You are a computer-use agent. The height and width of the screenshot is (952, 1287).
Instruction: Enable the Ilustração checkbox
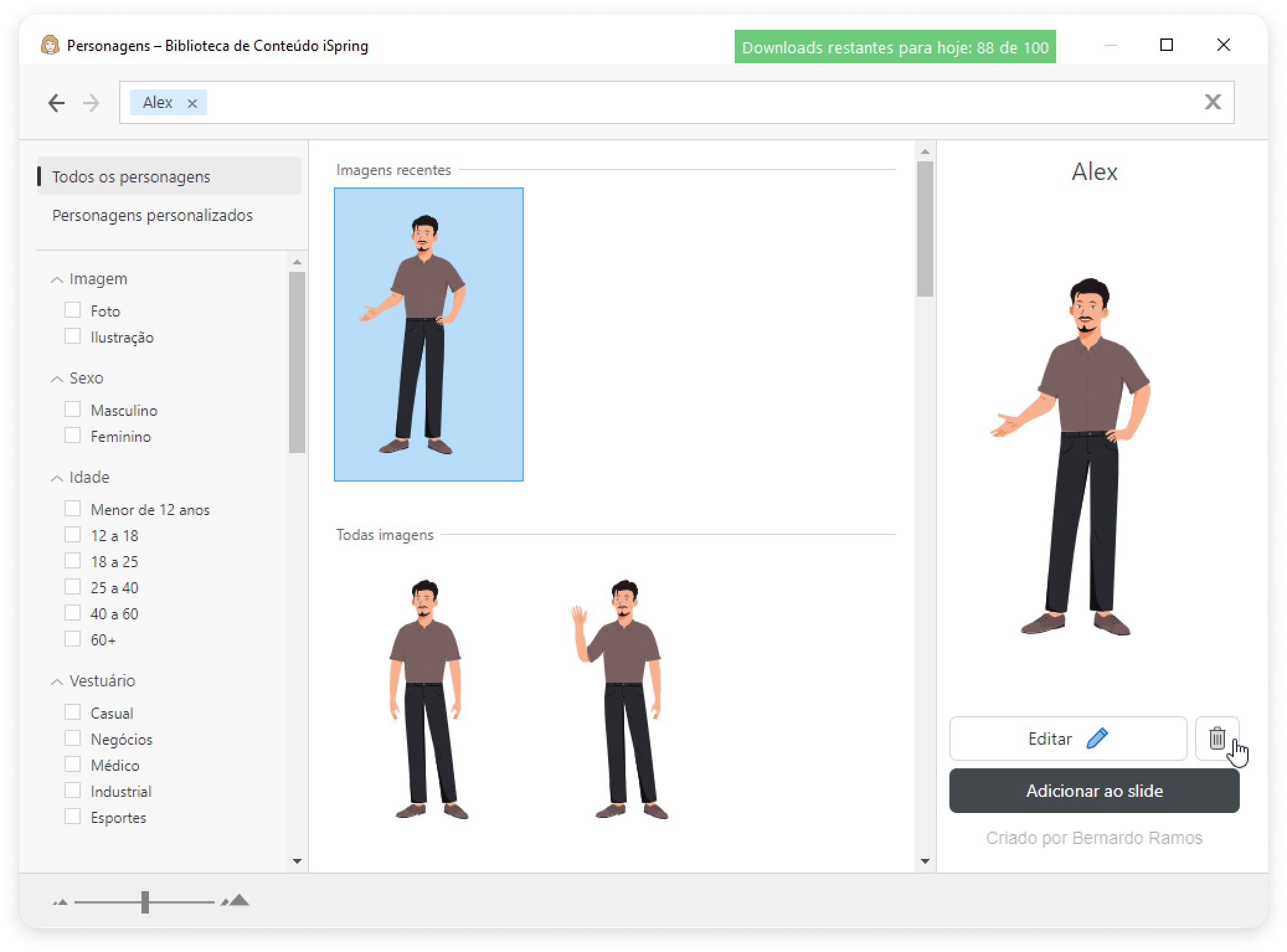(x=73, y=336)
